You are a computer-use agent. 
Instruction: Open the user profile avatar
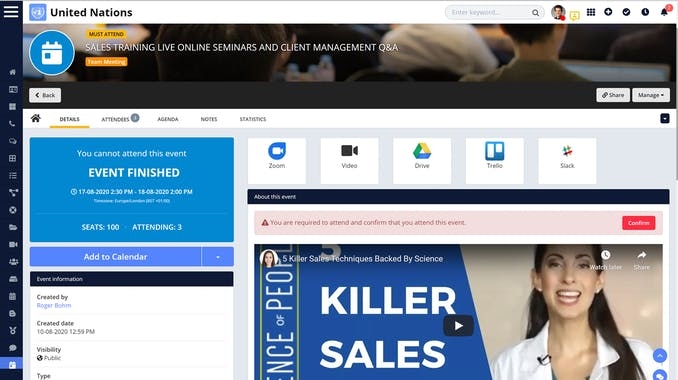tap(558, 12)
